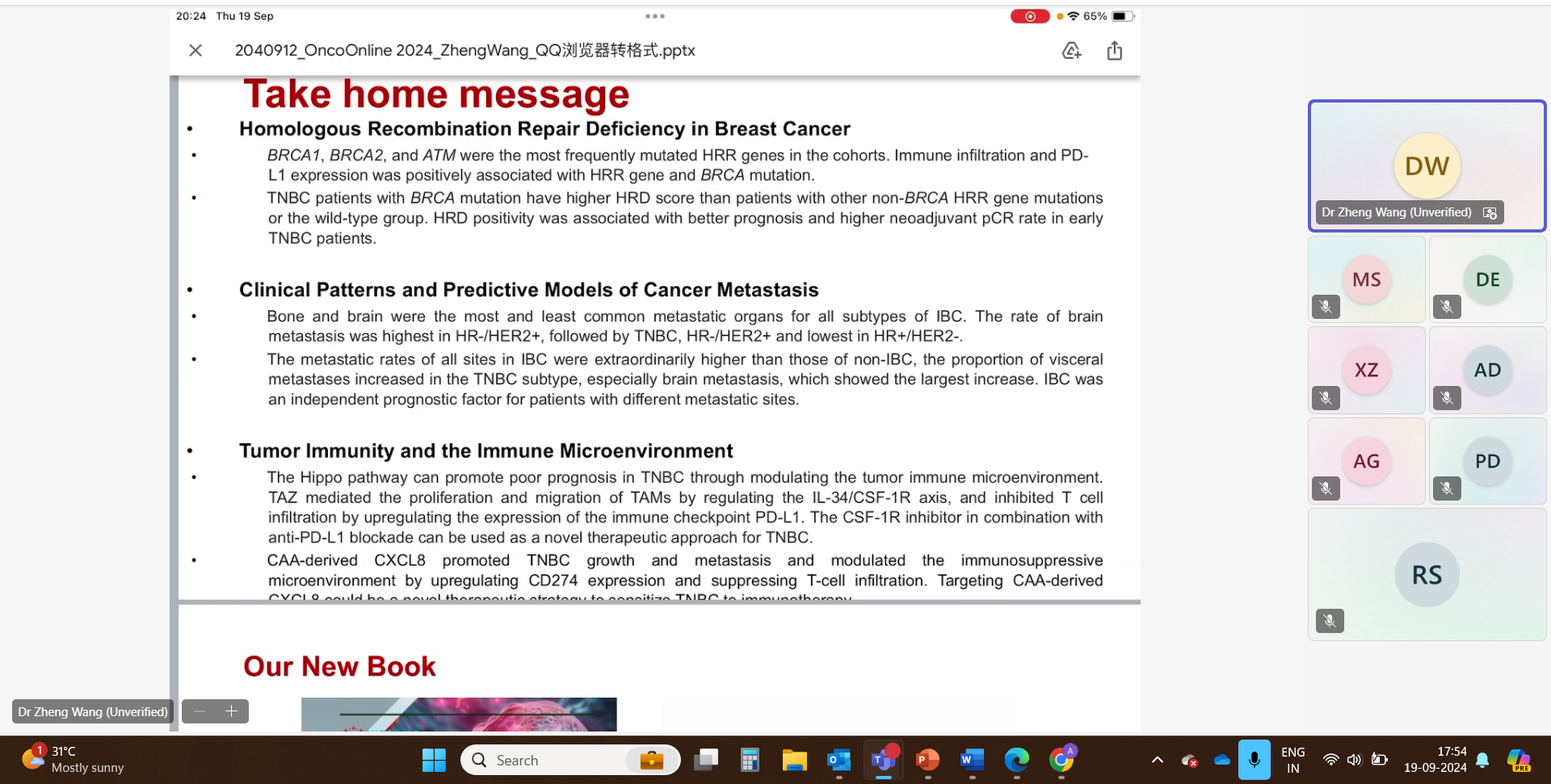Open Microsoft Edge from the taskbar
The height and width of the screenshot is (784, 1551).
click(1016, 760)
